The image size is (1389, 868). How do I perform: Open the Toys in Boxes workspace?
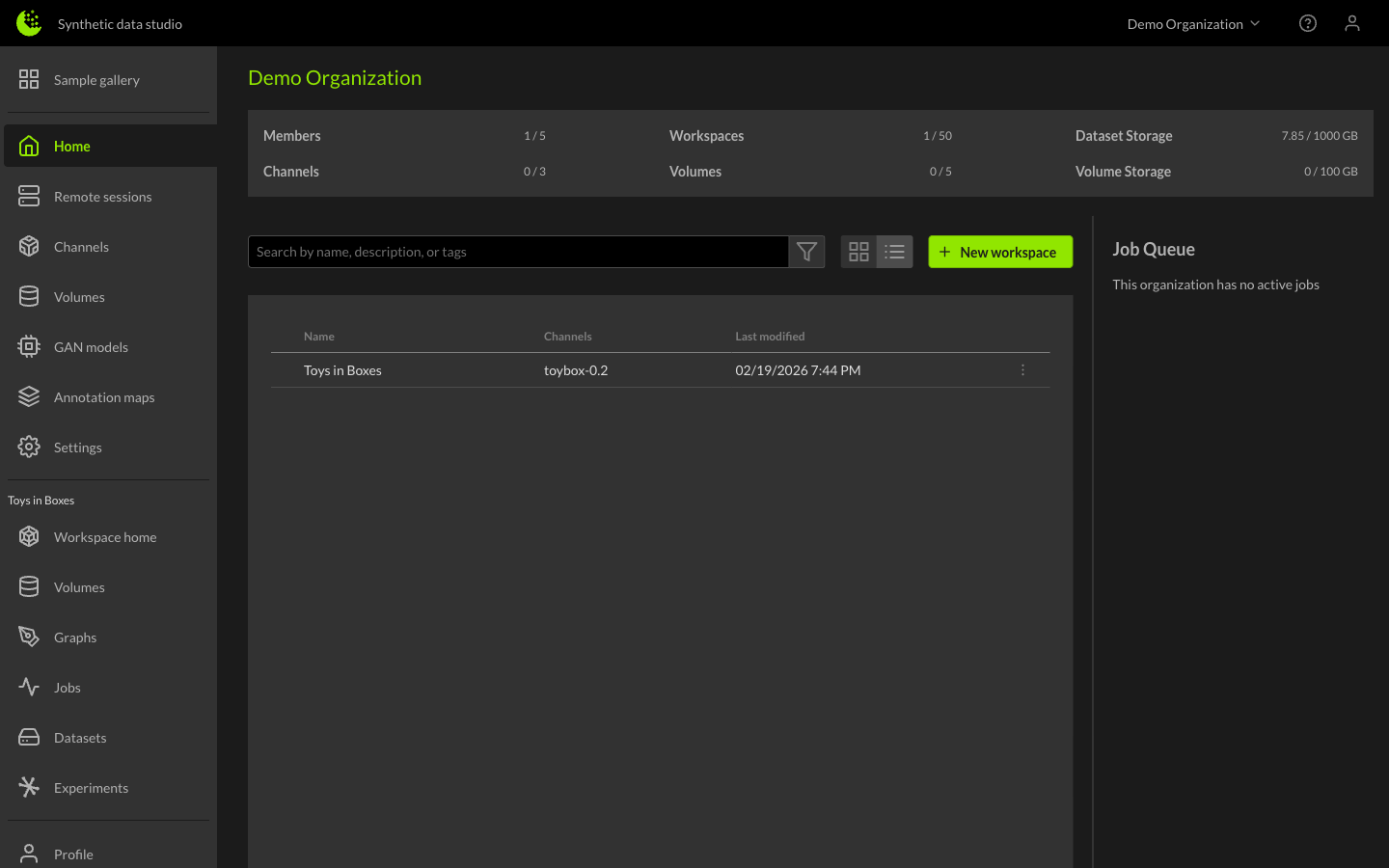(x=342, y=370)
